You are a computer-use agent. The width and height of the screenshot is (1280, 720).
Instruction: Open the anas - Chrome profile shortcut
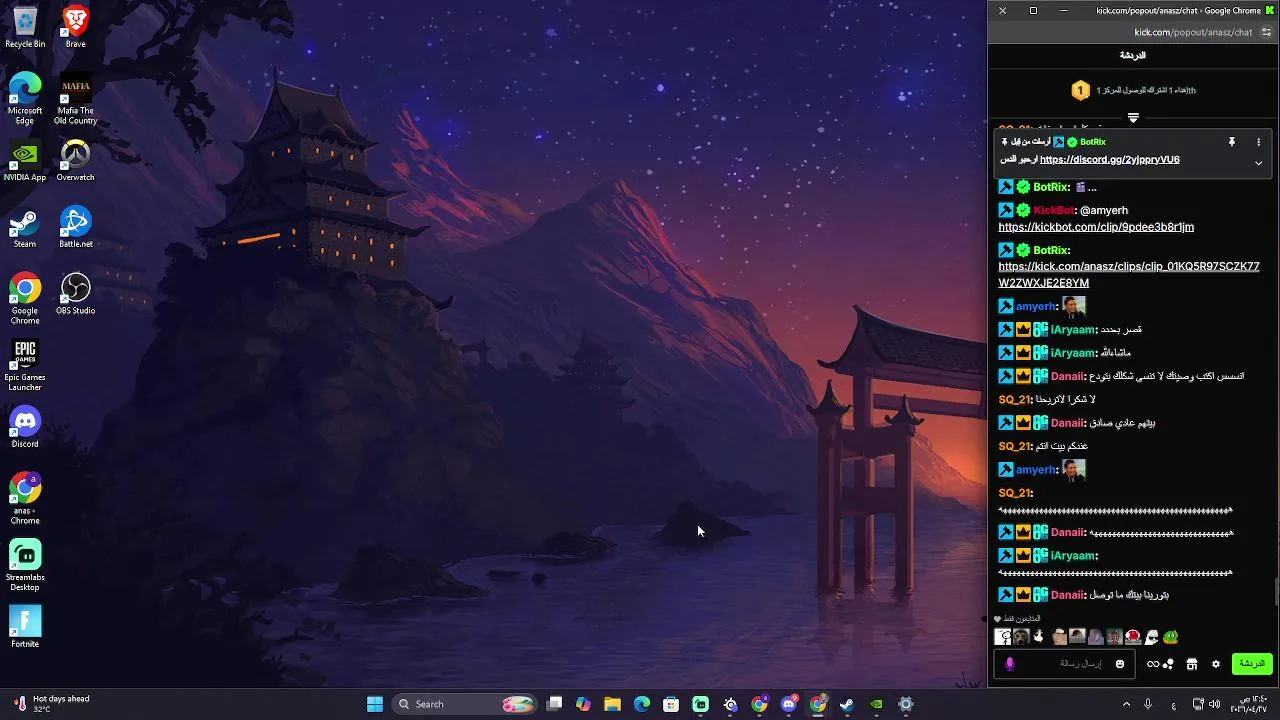click(x=25, y=500)
